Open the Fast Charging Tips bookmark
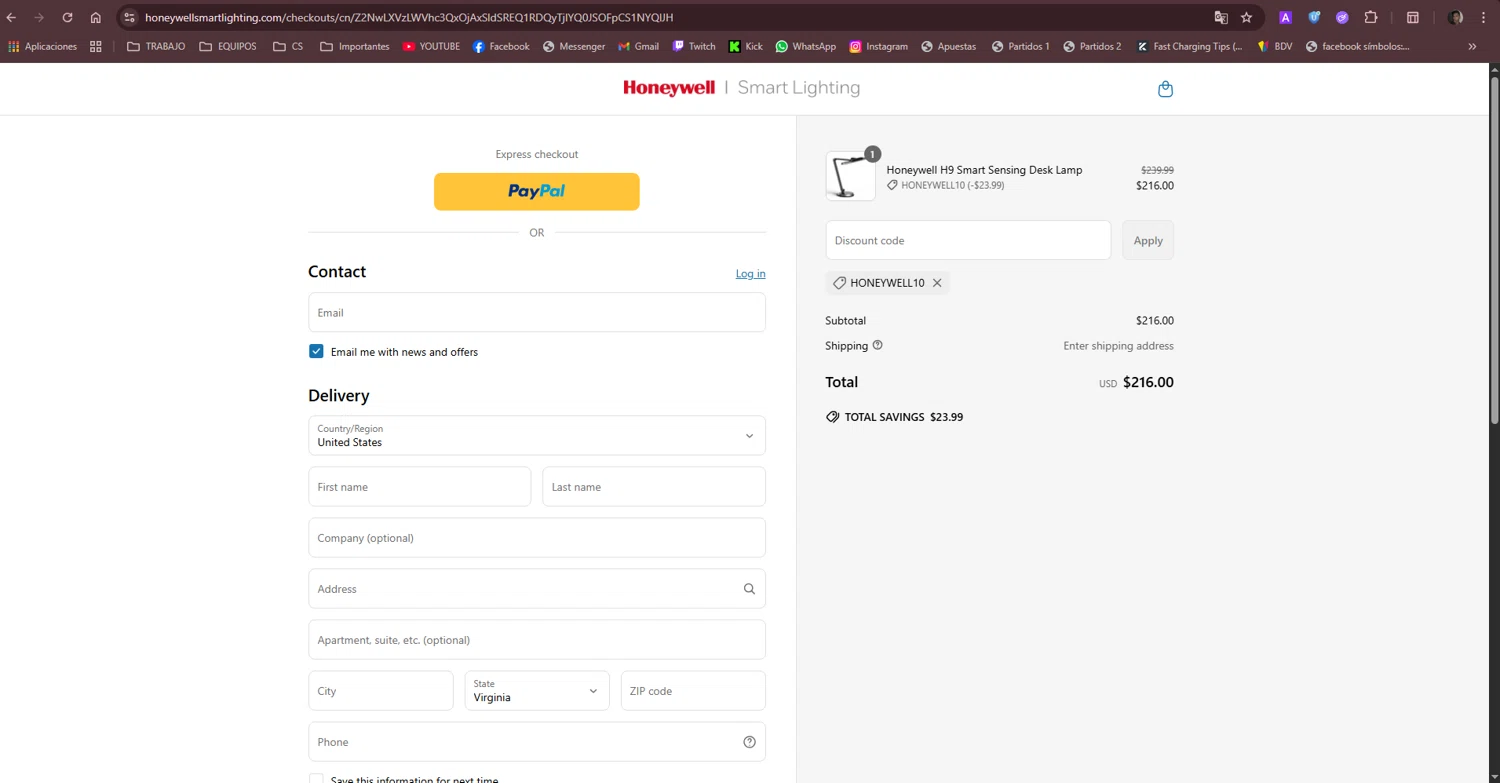Image resolution: width=1500 pixels, height=783 pixels. (1189, 46)
